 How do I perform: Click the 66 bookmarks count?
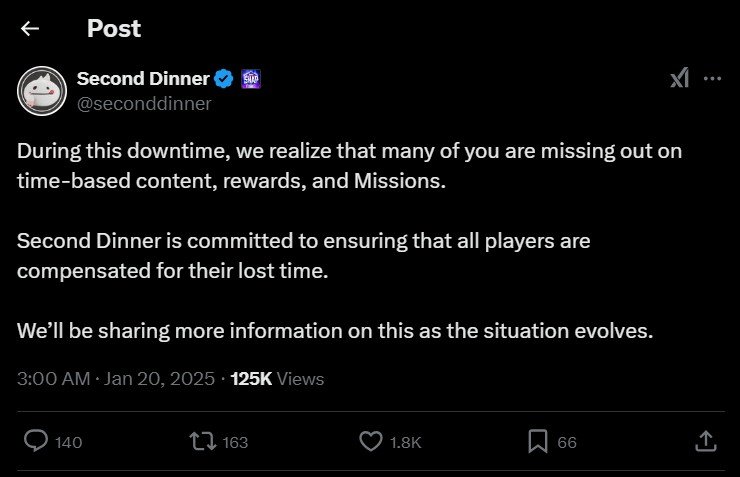[567, 443]
